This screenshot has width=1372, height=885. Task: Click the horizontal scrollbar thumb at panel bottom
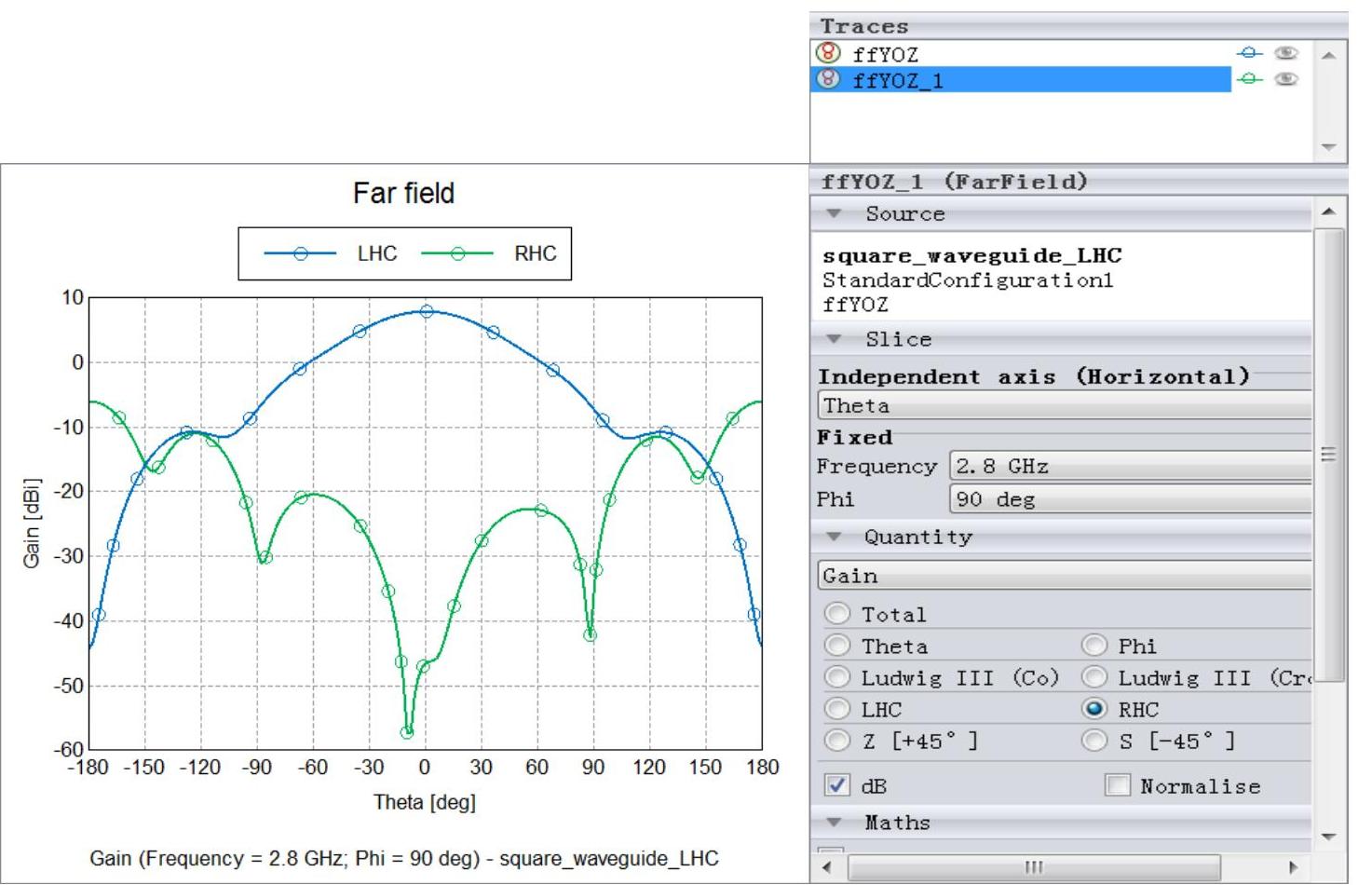point(1034,867)
